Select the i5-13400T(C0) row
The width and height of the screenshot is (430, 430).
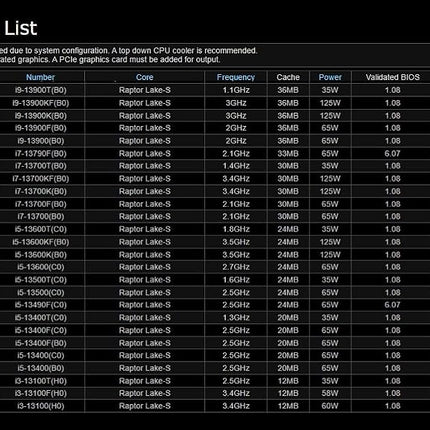(215, 318)
